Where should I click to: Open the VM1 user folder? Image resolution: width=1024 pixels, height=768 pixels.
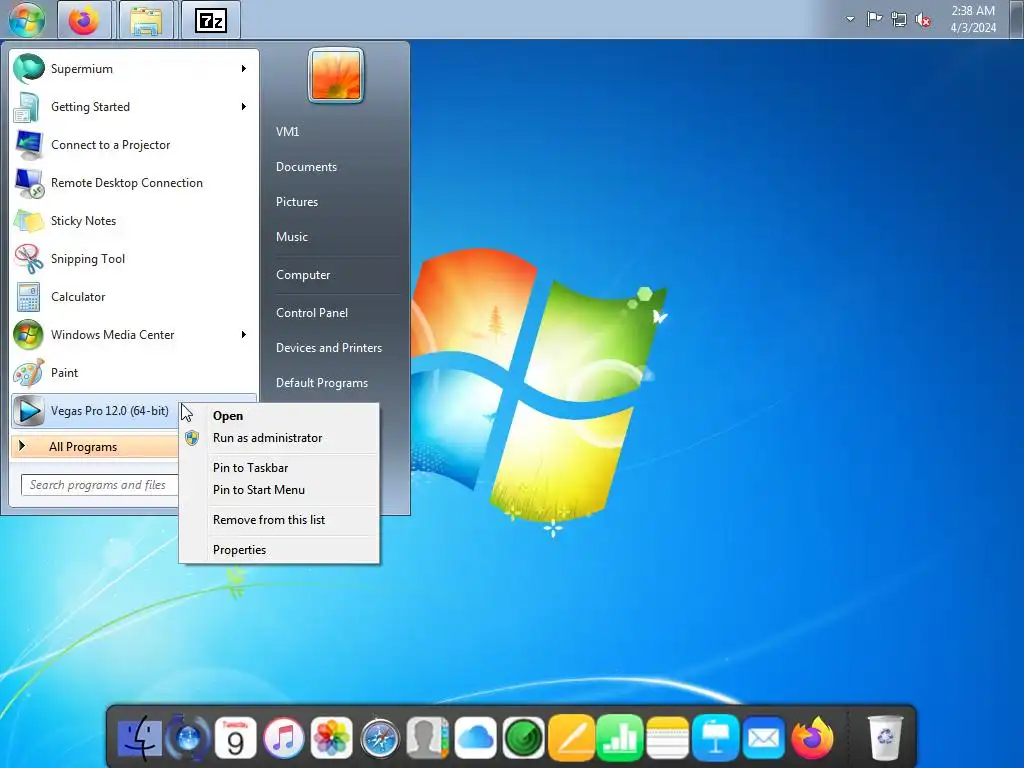pyautogui.click(x=287, y=131)
